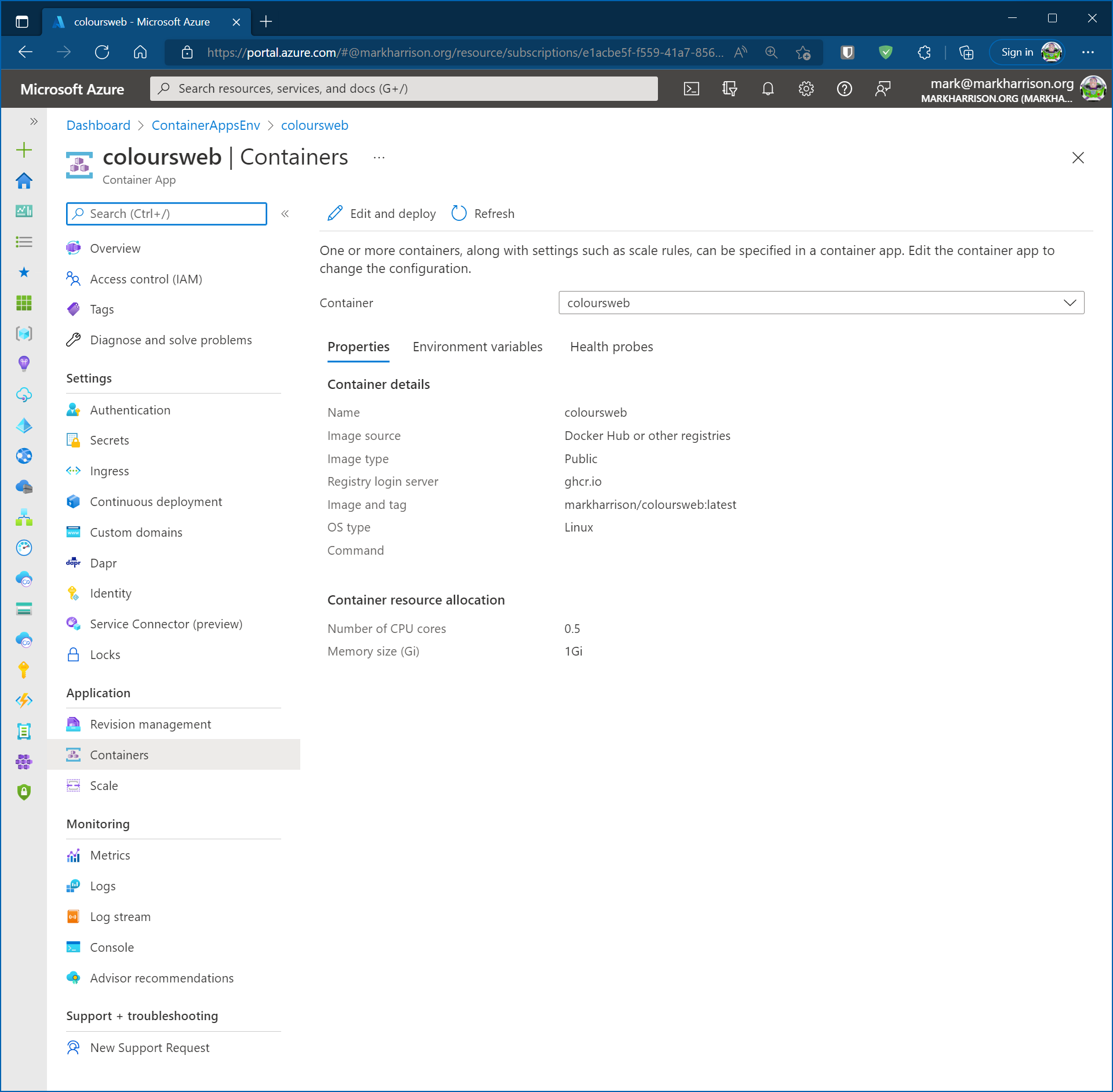Image resolution: width=1113 pixels, height=1092 pixels.
Task: Switch to Health probes tab
Action: coord(611,347)
